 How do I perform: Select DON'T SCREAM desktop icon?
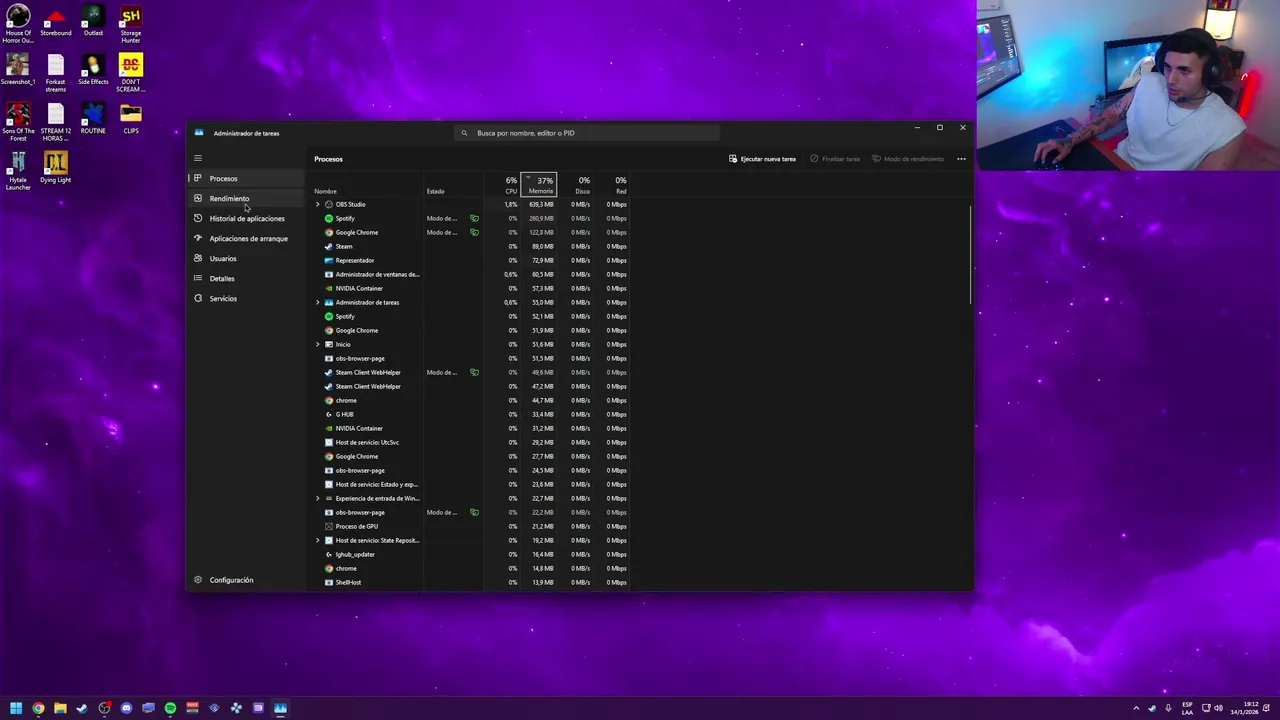click(x=131, y=73)
